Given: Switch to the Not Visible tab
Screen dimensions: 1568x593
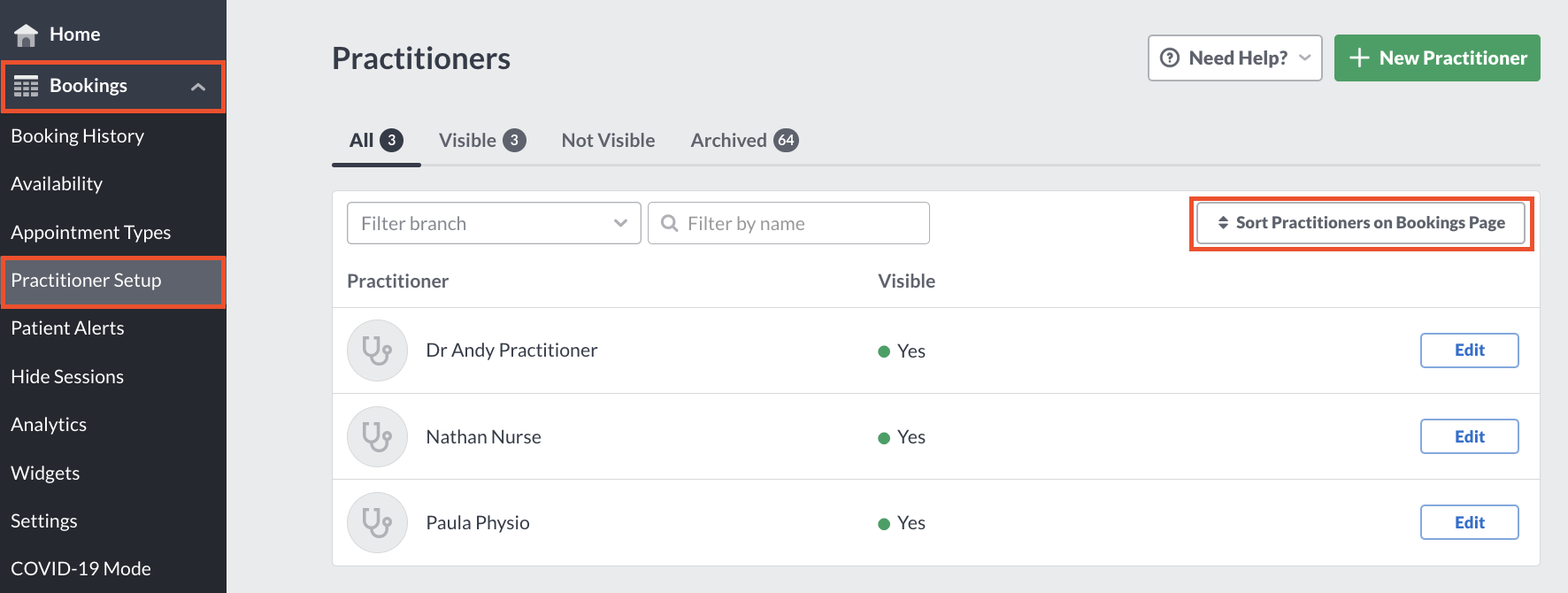Looking at the screenshot, I should tap(608, 140).
